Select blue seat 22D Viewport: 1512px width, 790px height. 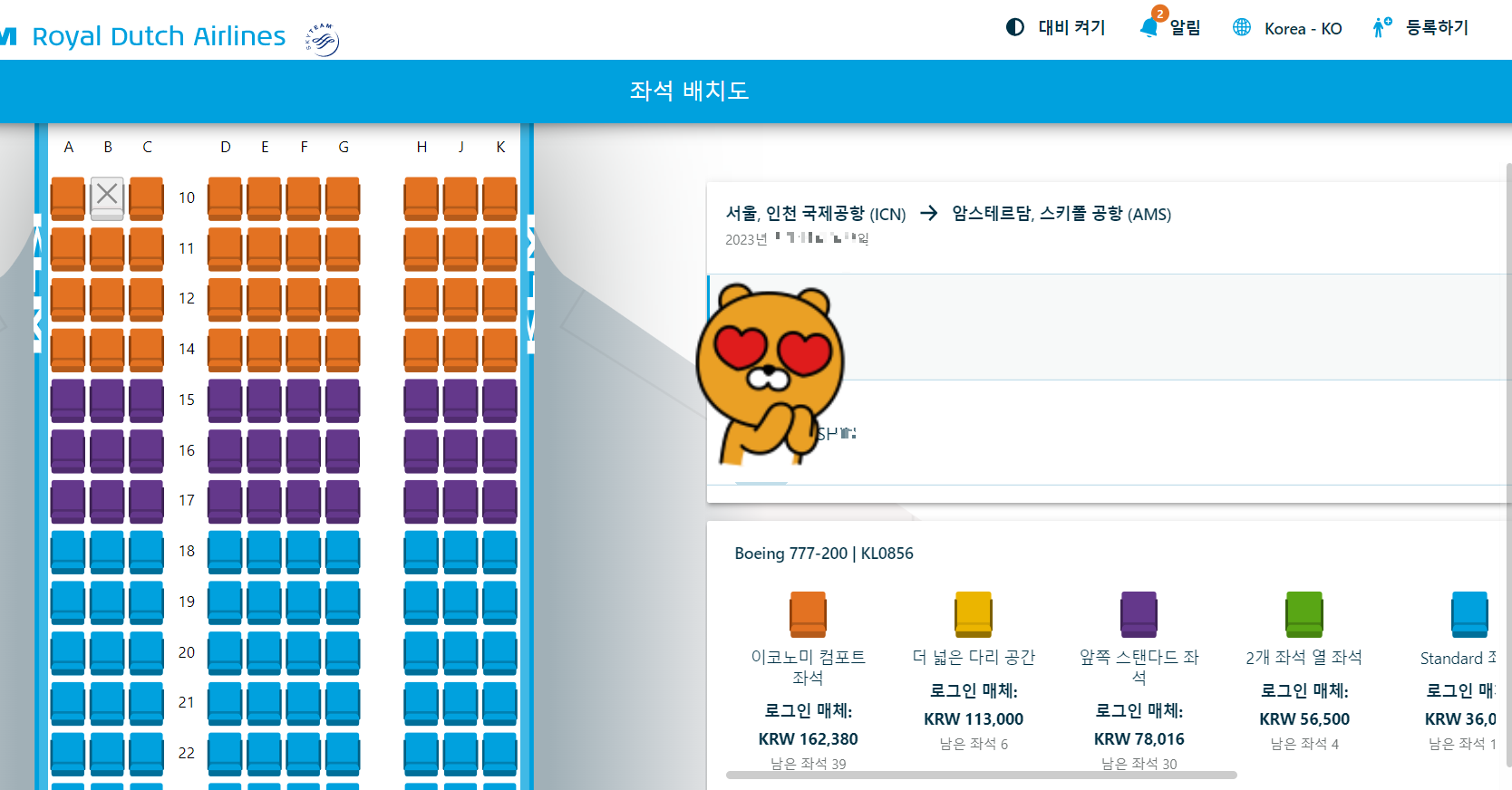tap(225, 755)
